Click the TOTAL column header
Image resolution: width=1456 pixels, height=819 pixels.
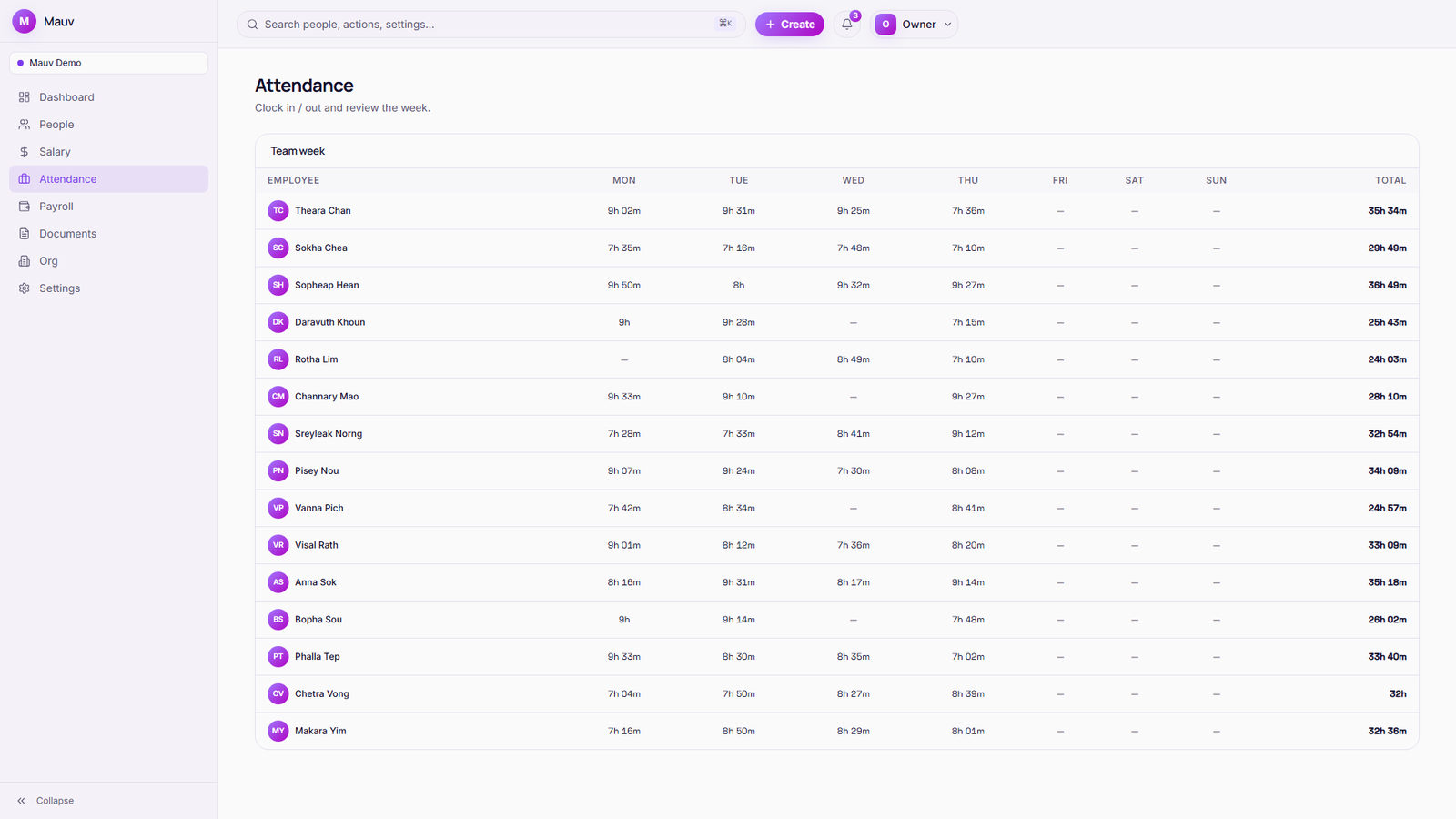pos(1390,180)
